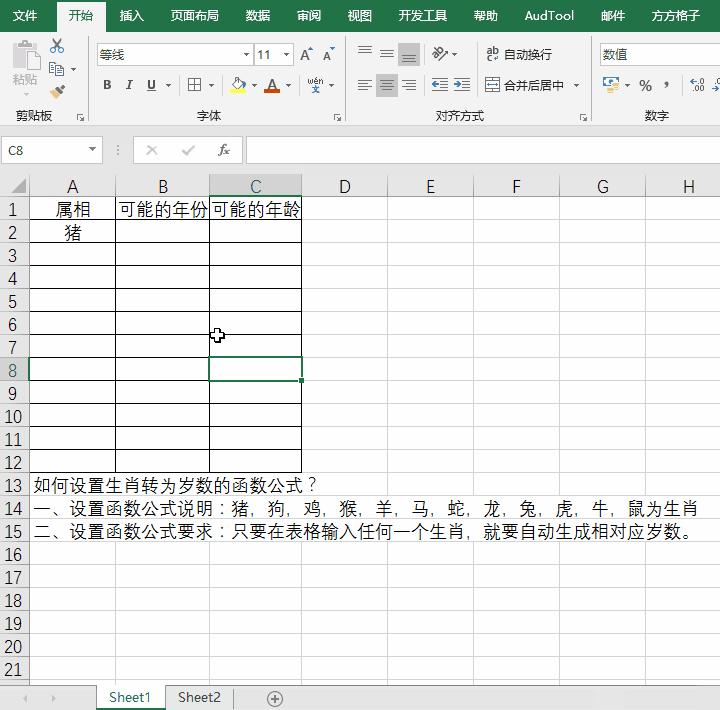
Task: Open the 数据 Data tab
Action: pyautogui.click(x=258, y=16)
